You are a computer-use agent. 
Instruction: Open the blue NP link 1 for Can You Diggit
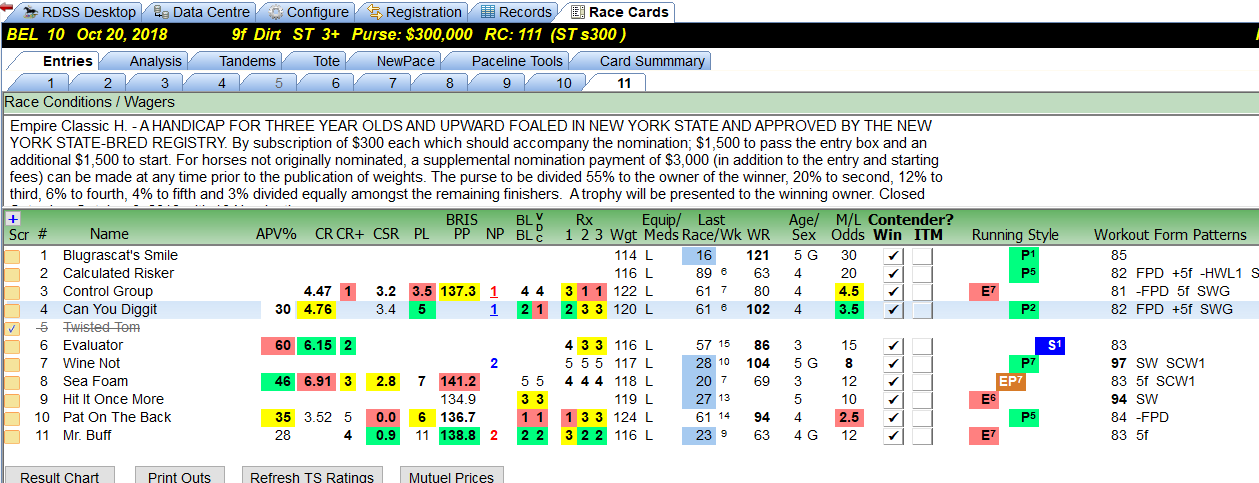click(x=493, y=309)
